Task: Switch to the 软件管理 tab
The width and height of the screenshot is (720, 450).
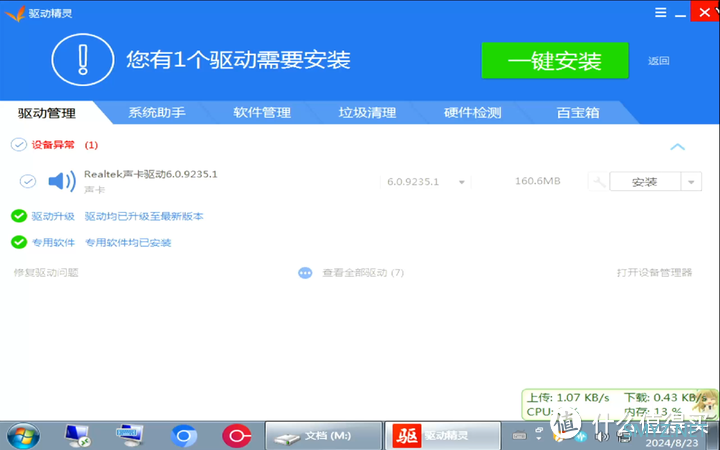Action: (262, 112)
